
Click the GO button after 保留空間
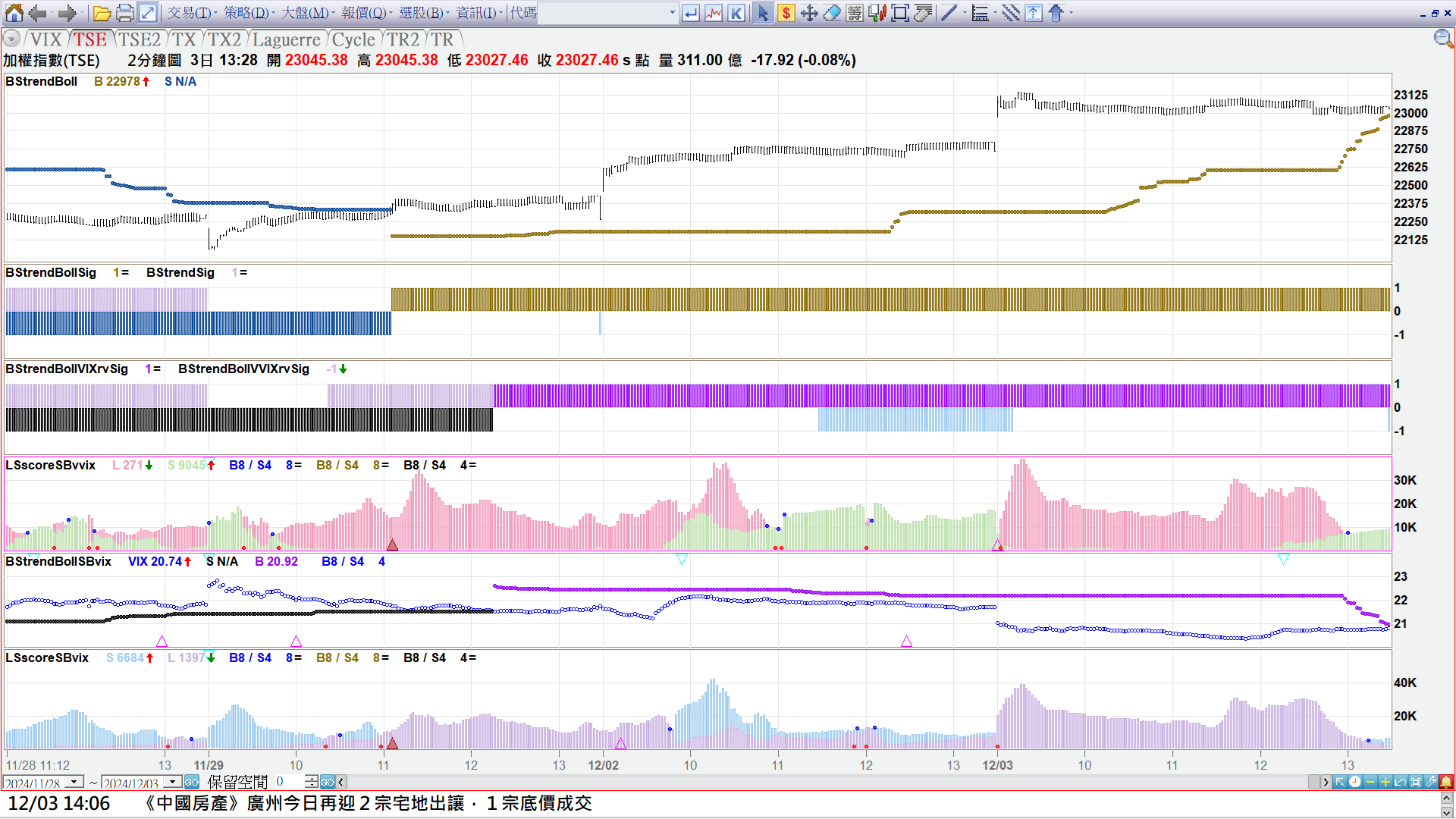(328, 782)
